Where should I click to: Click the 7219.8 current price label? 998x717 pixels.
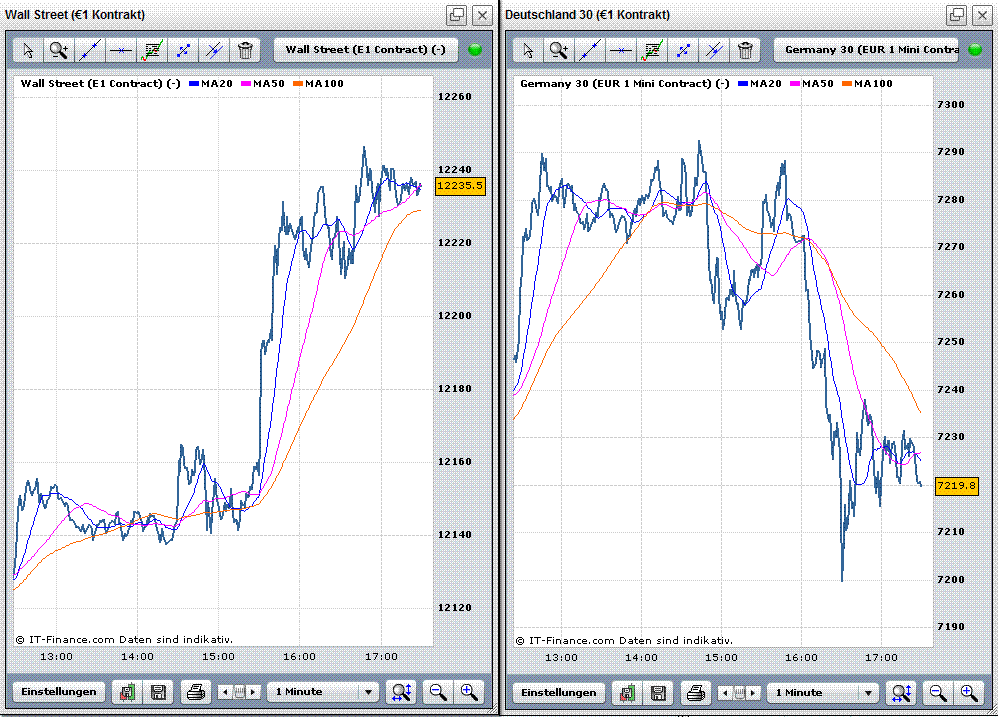click(x=957, y=486)
